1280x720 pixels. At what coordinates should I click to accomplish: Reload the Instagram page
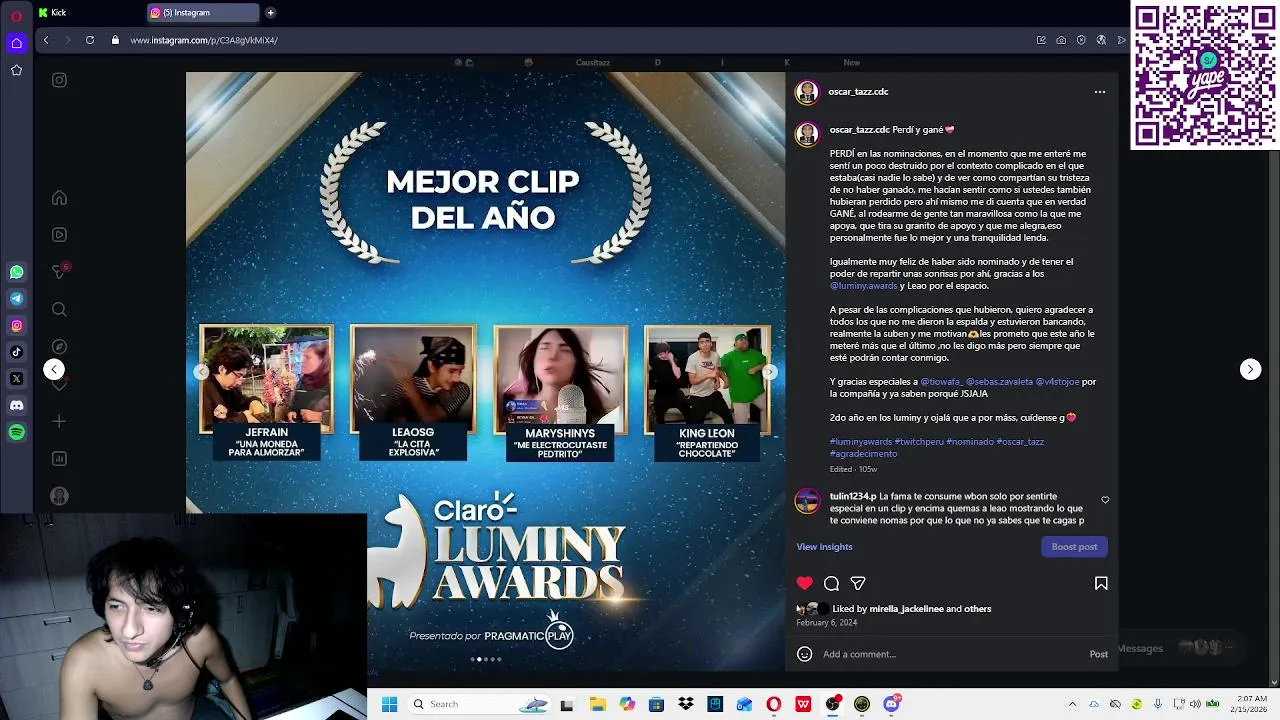(90, 40)
